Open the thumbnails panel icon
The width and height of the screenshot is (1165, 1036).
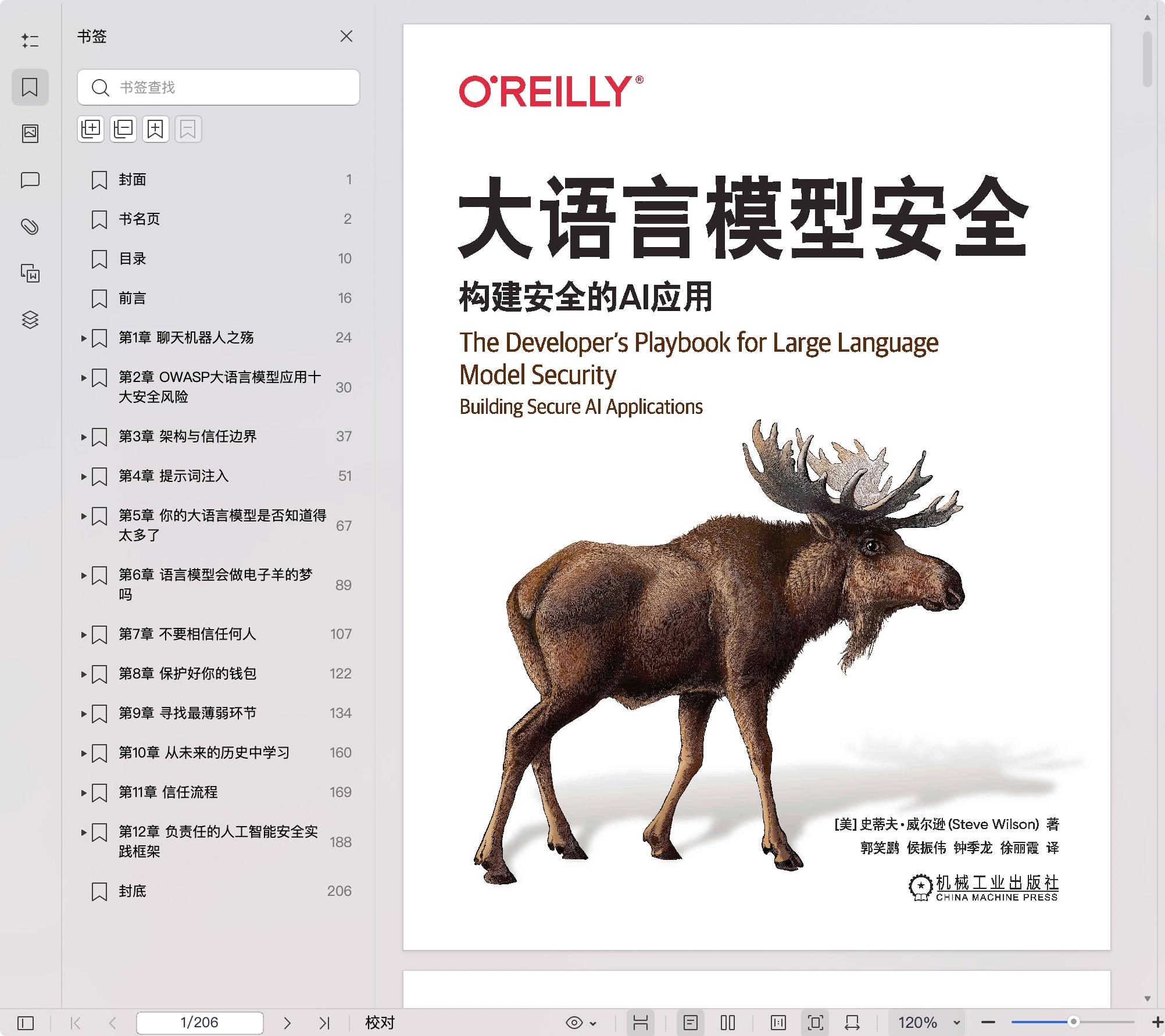click(x=30, y=134)
